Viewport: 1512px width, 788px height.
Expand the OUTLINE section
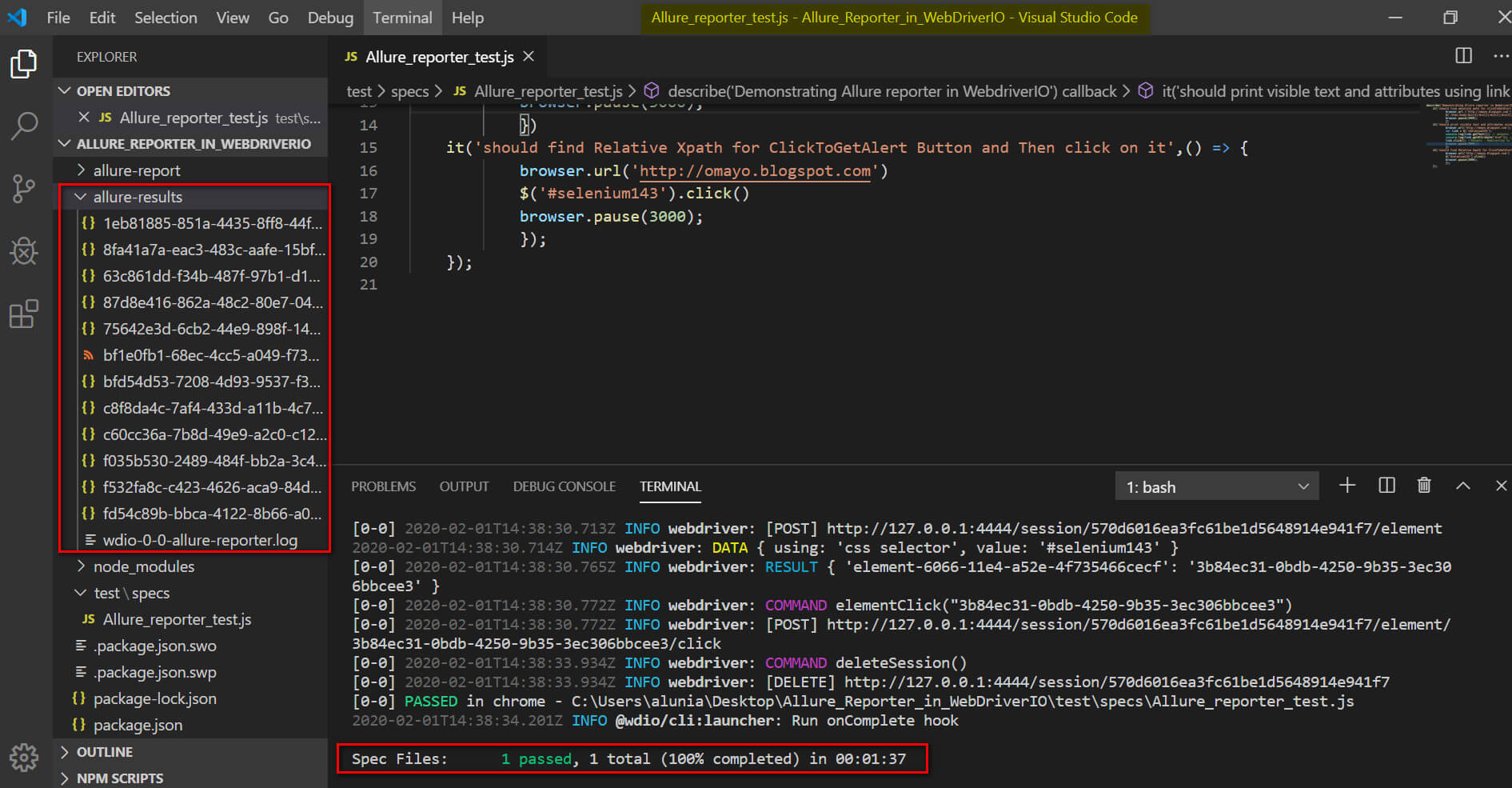click(x=190, y=752)
